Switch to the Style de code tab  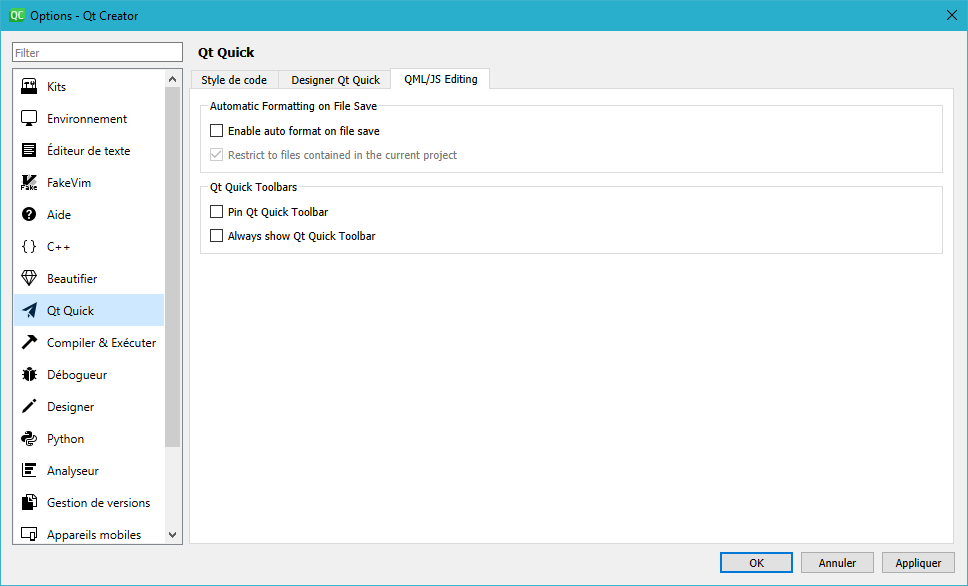point(234,80)
